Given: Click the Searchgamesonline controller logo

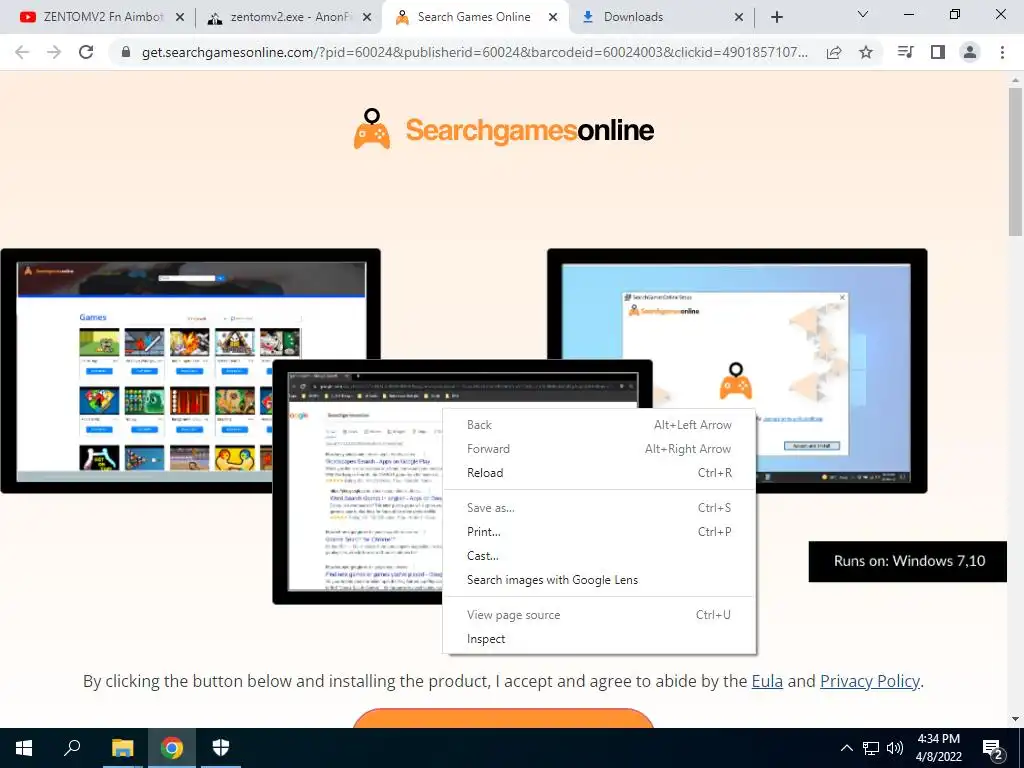Looking at the screenshot, I should tap(503, 129).
